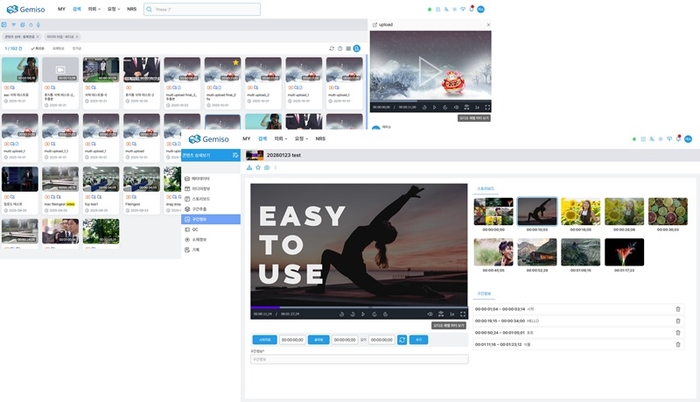Open the 요청 dropdown in top navigation
This screenshot has width=700, height=402.
click(114, 9)
